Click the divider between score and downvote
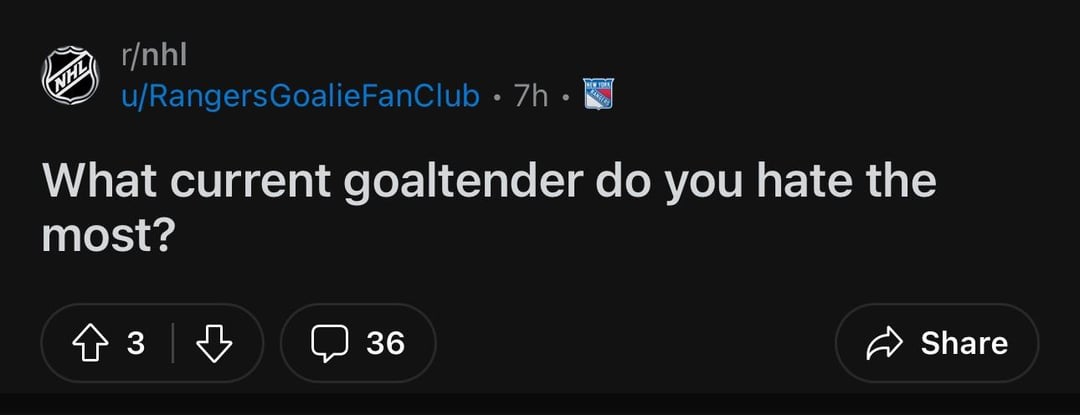Screen dimensions: 1080x415 (173, 344)
